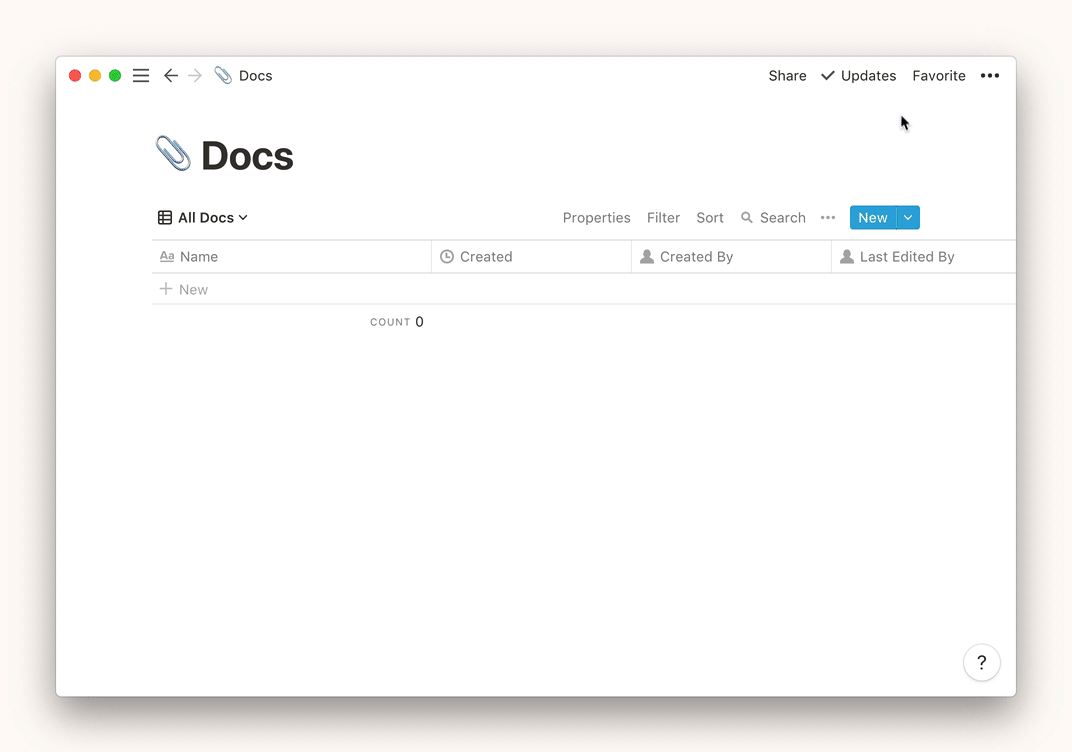Open the sidebar hamburger menu

pos(141,76)
